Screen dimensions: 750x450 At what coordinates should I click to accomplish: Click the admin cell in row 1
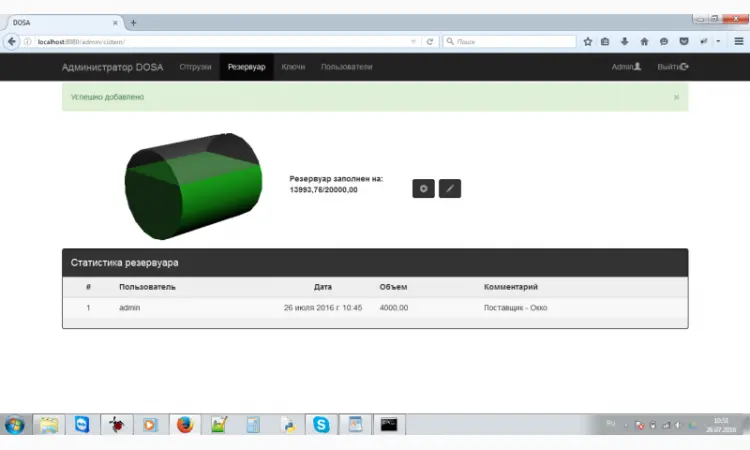[130, 307]
